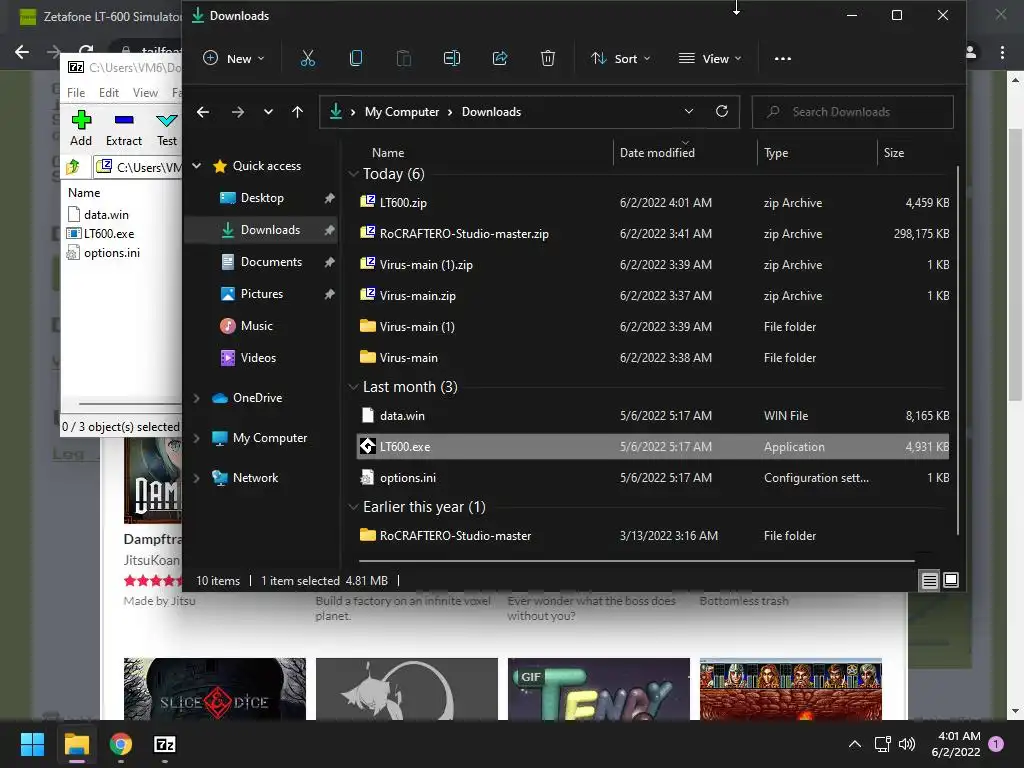The image size is (1024, 768).
Task: Refresh the Downloads folder view
Action: [722, 112]
